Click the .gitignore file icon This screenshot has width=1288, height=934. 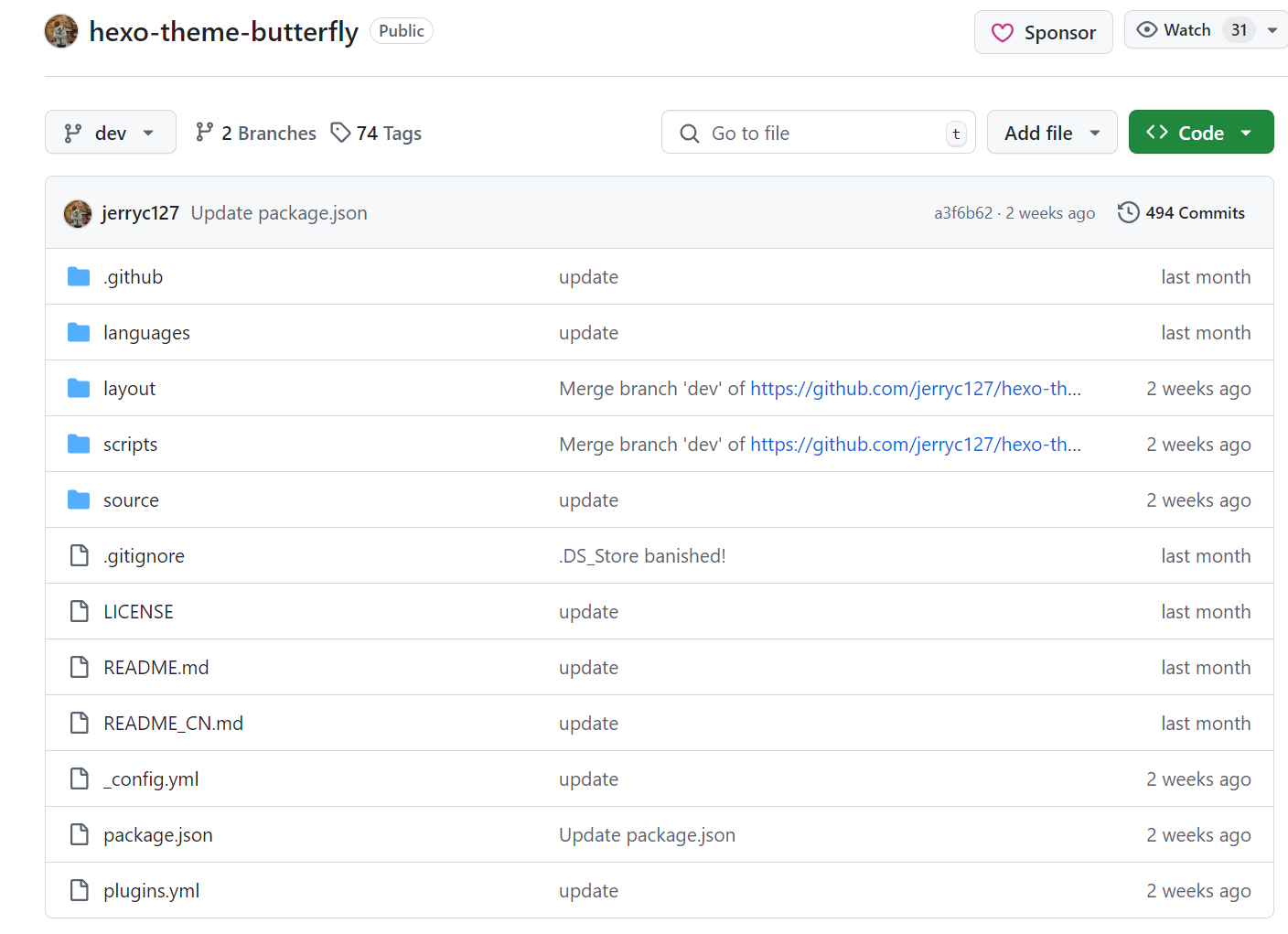click(x=80, y=555)
